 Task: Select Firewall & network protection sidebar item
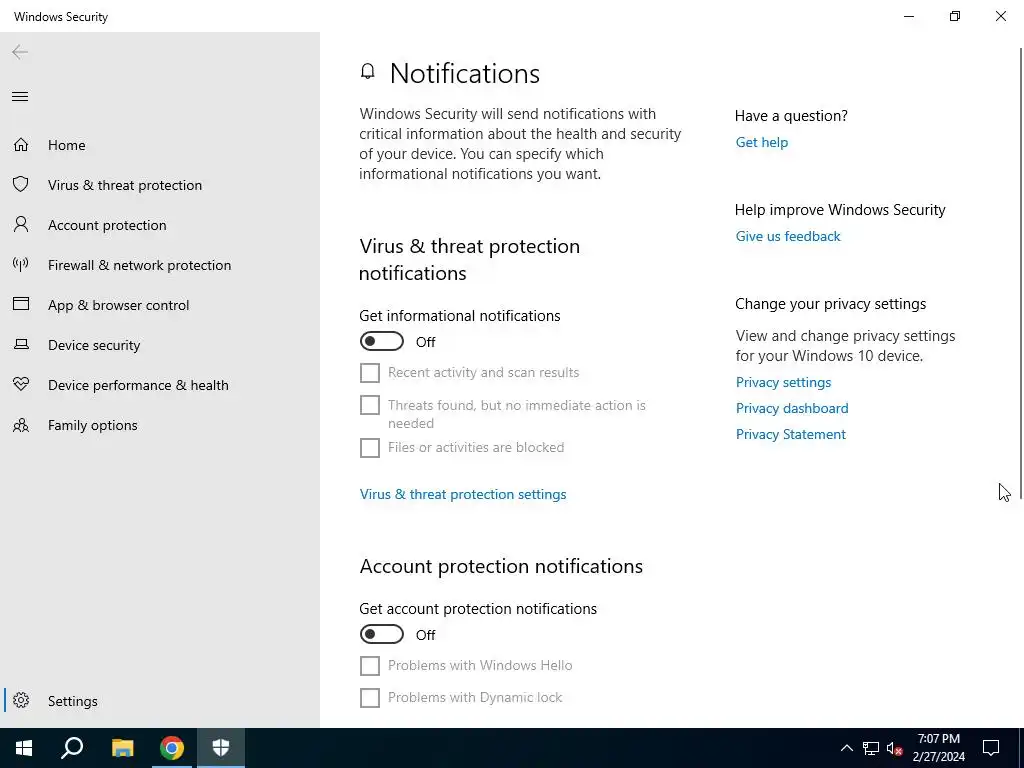(x=160, y=265)
